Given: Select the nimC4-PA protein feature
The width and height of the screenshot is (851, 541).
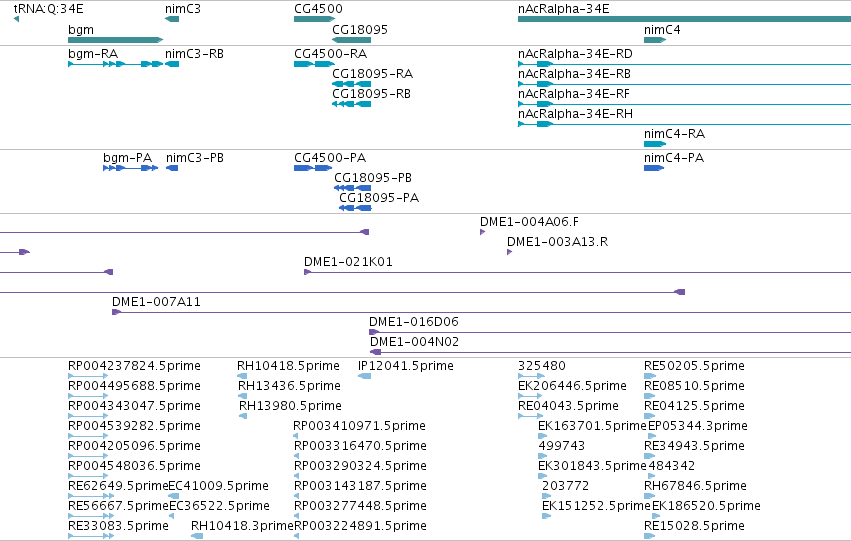Looking at the screenshot, I should [x=654, y=168].
